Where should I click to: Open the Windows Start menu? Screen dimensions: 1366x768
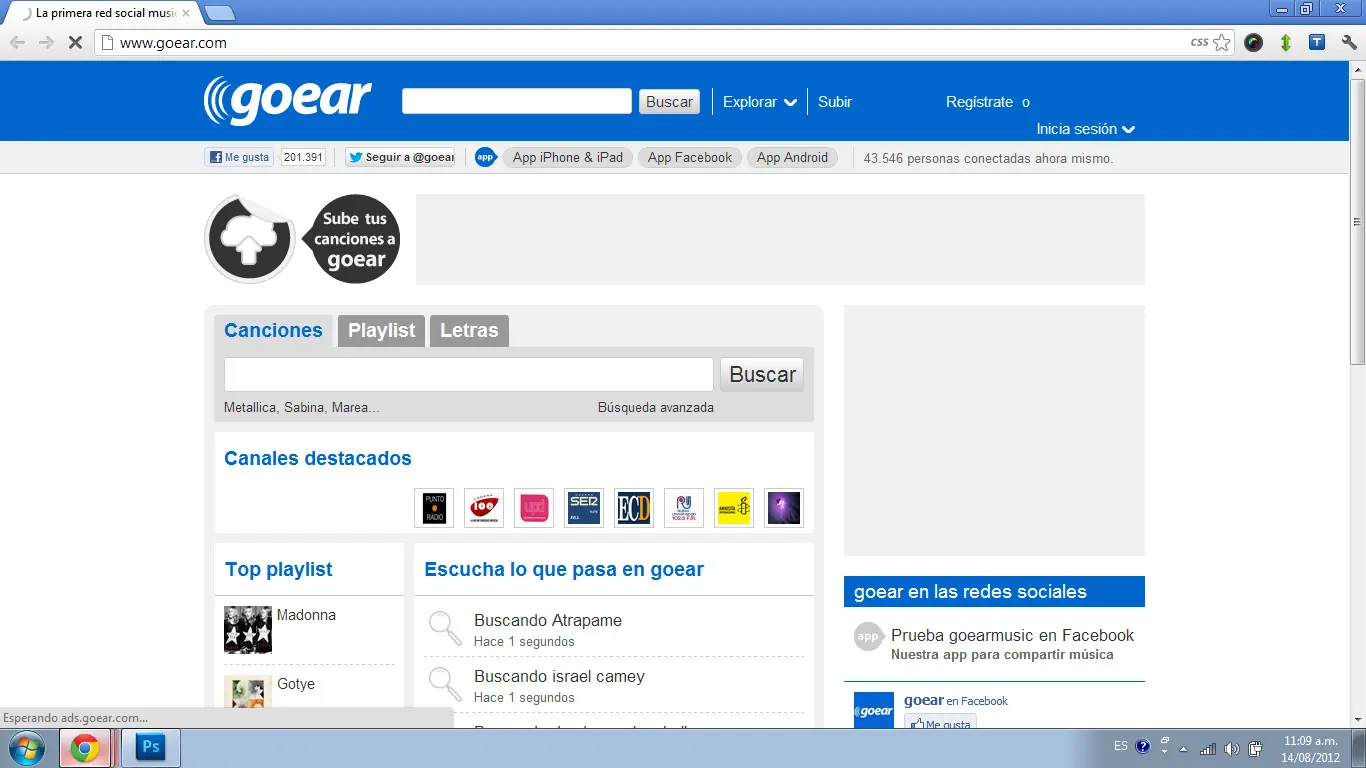pos(25,748)
